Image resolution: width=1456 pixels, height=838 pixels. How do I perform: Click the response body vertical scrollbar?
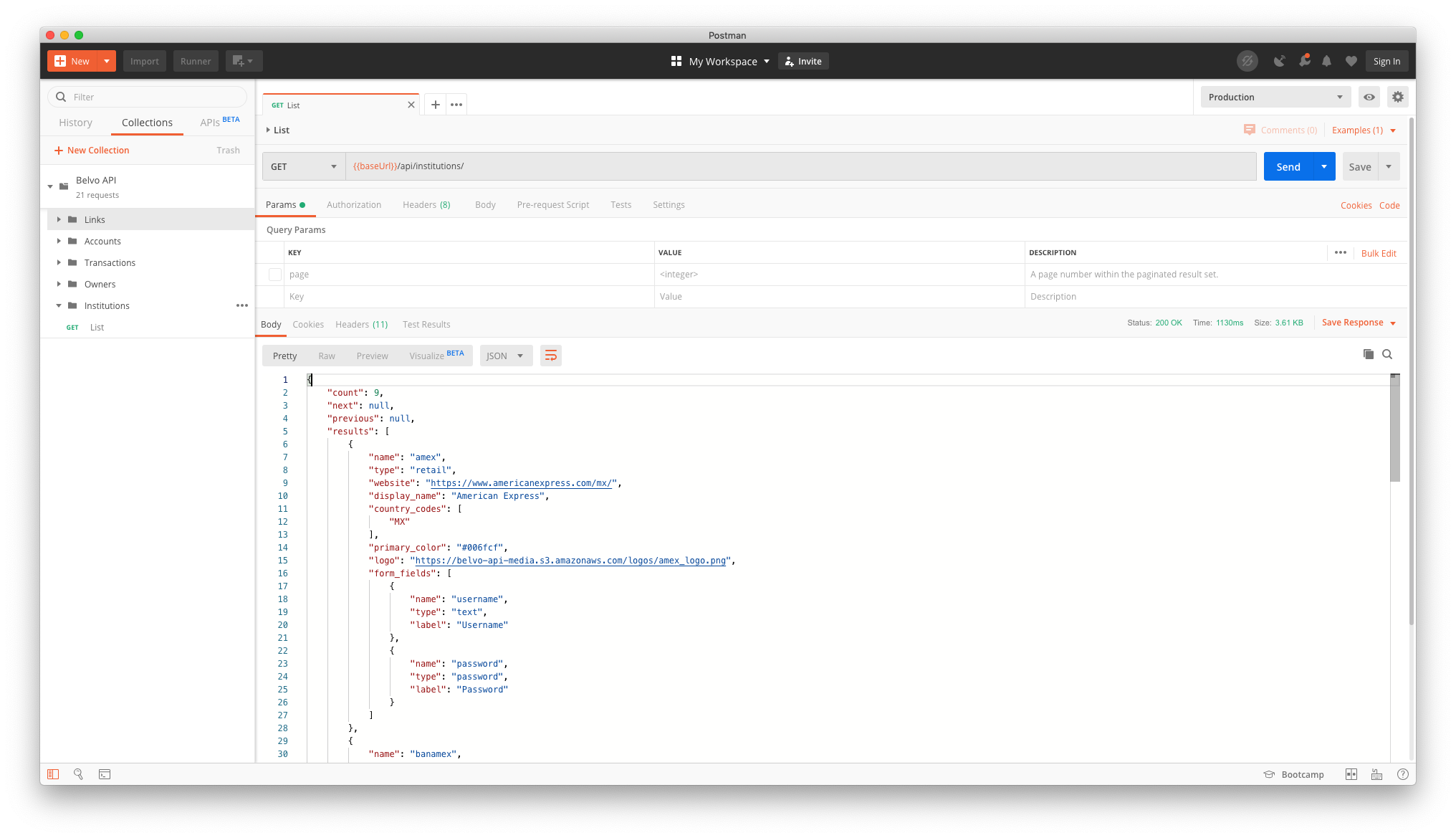point(1394,430)
